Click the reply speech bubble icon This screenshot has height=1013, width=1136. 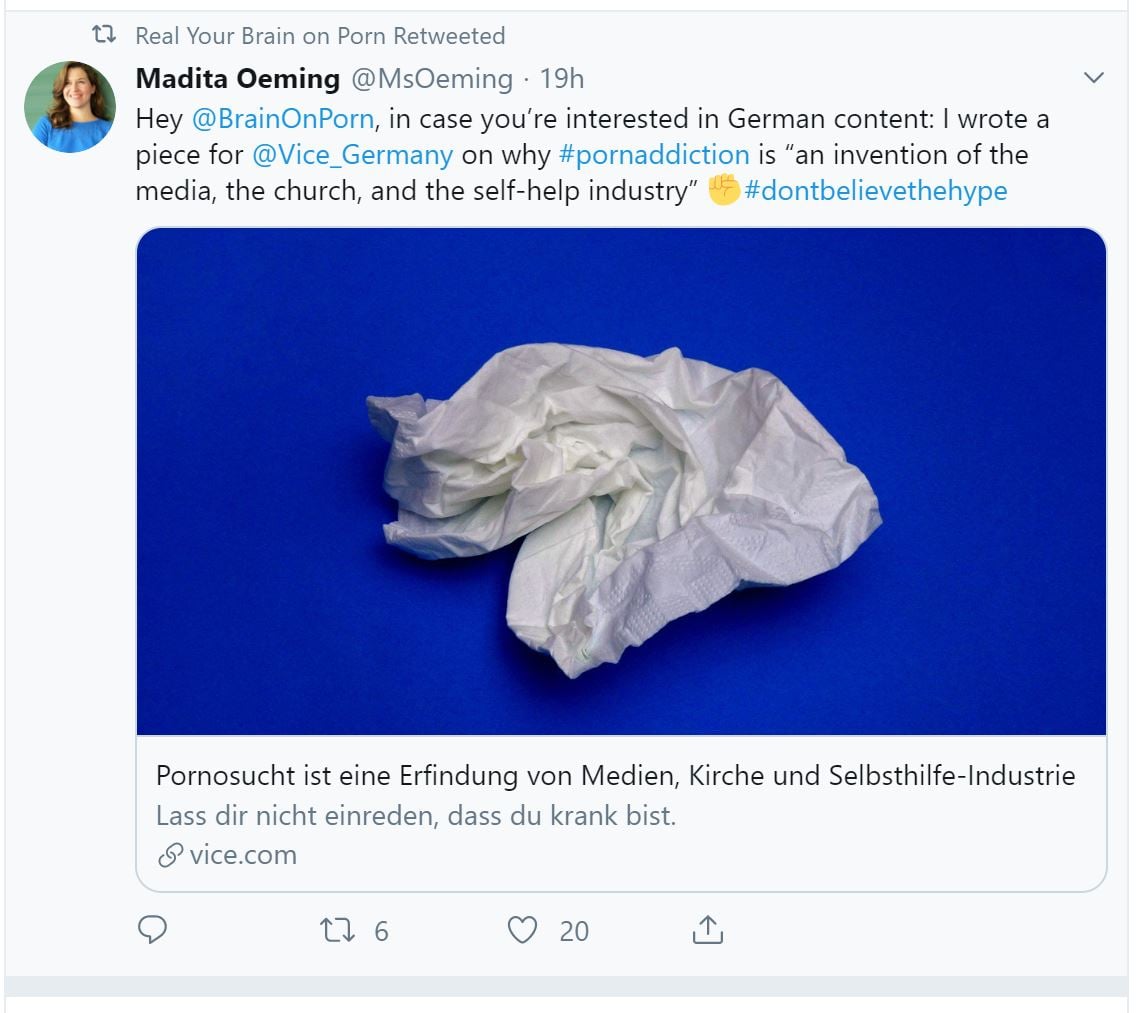point(152,930)
